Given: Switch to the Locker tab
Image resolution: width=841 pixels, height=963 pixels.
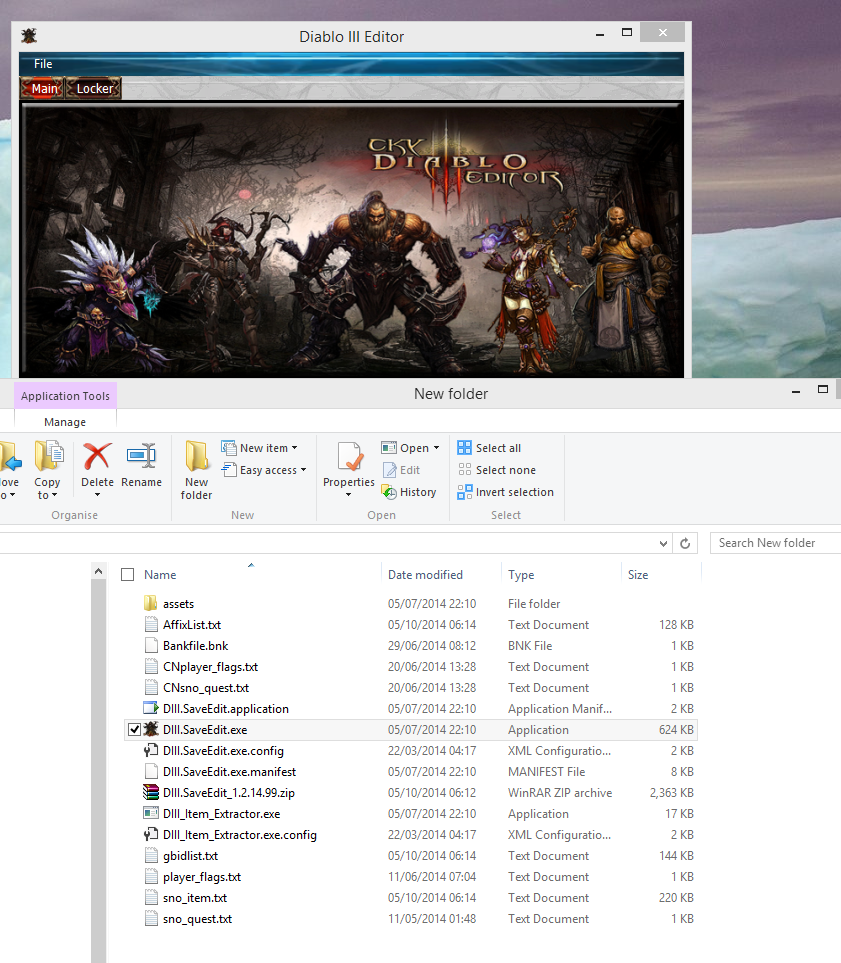Looking at the screenshot, I should [x=94, y=88].
